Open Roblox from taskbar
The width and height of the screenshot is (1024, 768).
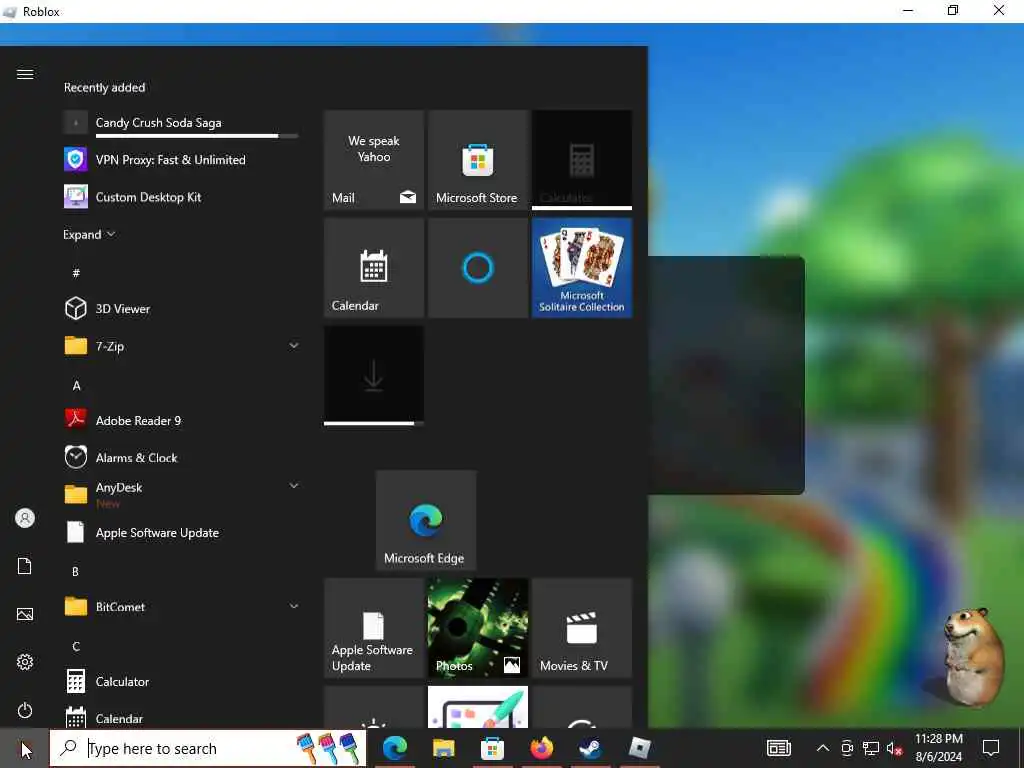click(x=639, y=748)
